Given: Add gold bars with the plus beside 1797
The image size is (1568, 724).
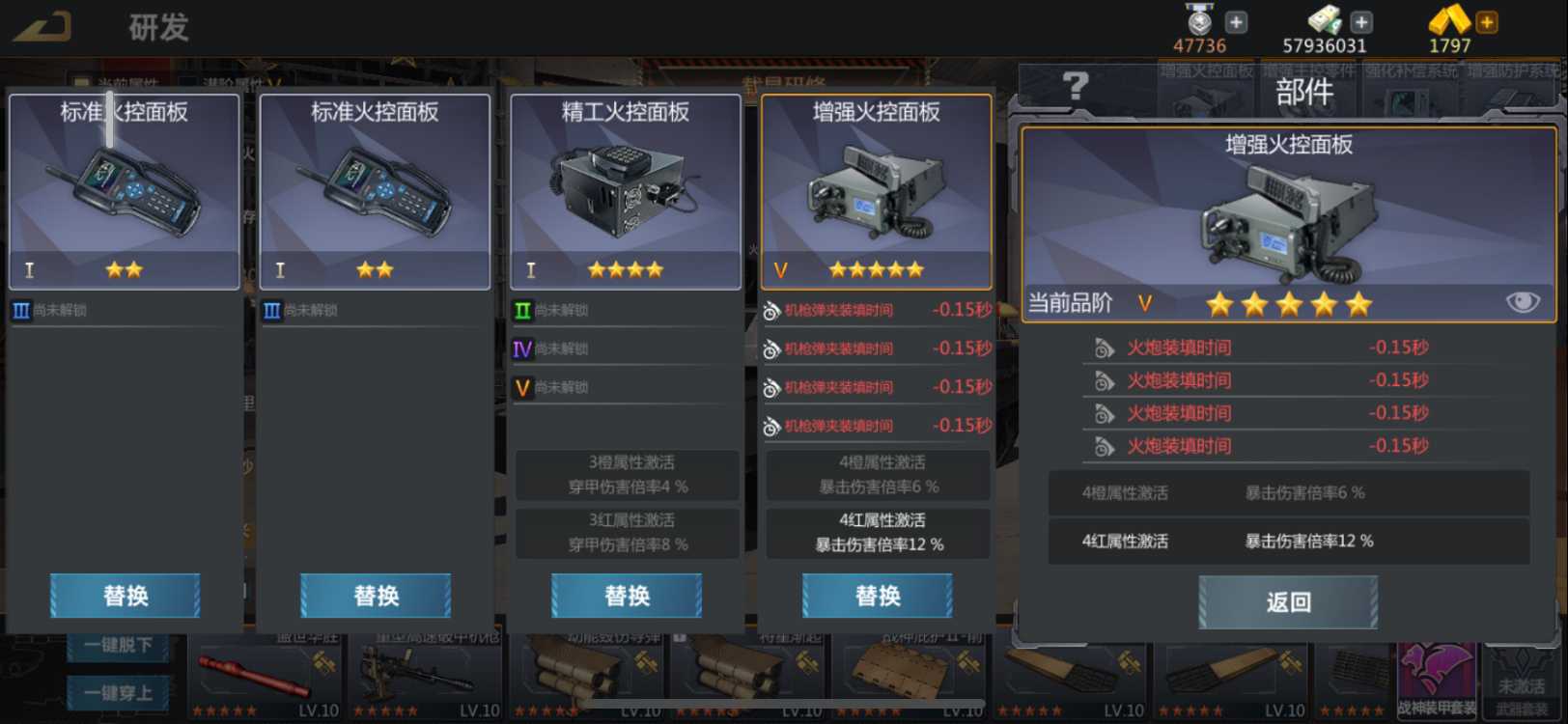Looking at the screenshot, I should tap(1487, 21).
